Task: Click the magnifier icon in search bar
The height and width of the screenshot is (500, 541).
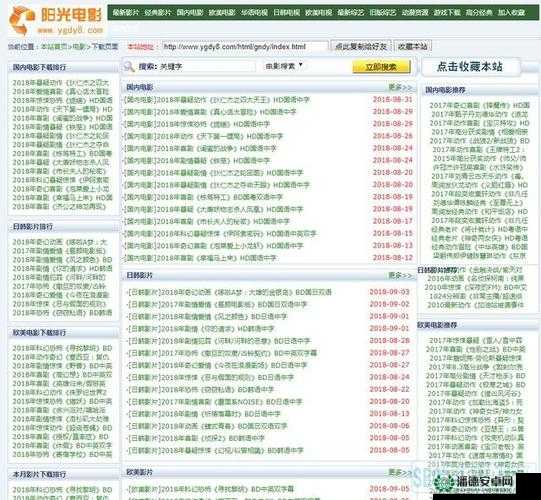Action: coord(129,66)
